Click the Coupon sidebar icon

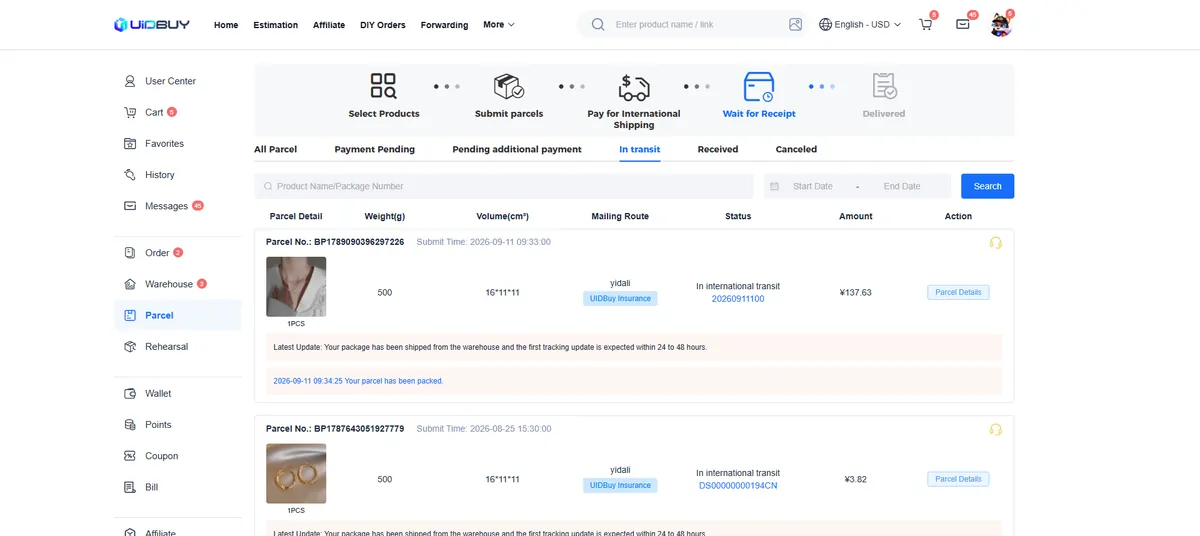130,456
